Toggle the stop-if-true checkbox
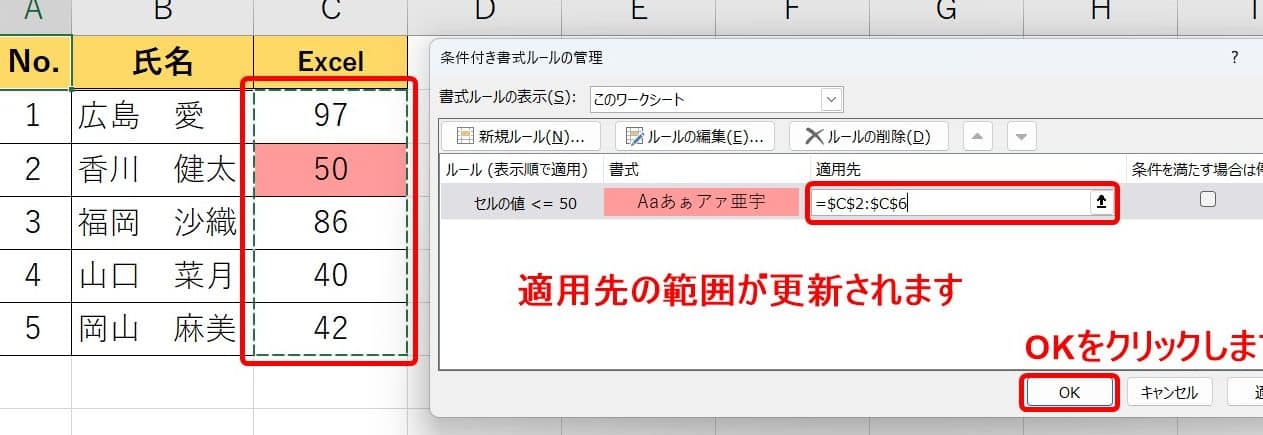Viewport: 1263px width, 435px height. tap(1208, 200)
